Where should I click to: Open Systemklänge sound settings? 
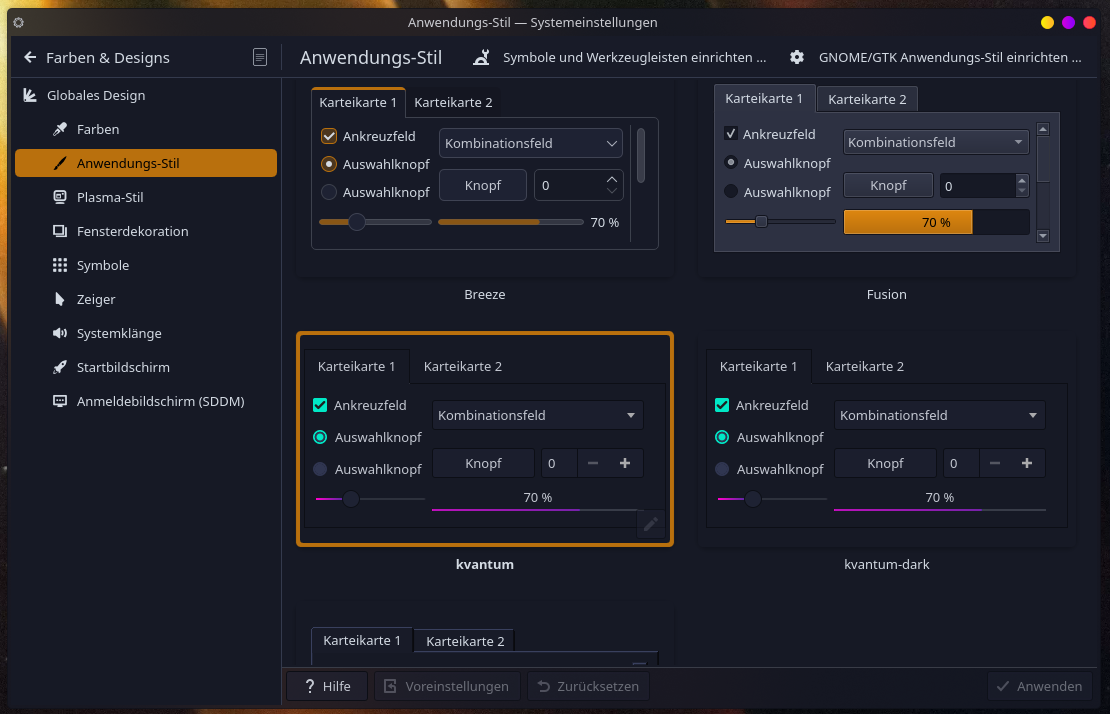[118, 333]
